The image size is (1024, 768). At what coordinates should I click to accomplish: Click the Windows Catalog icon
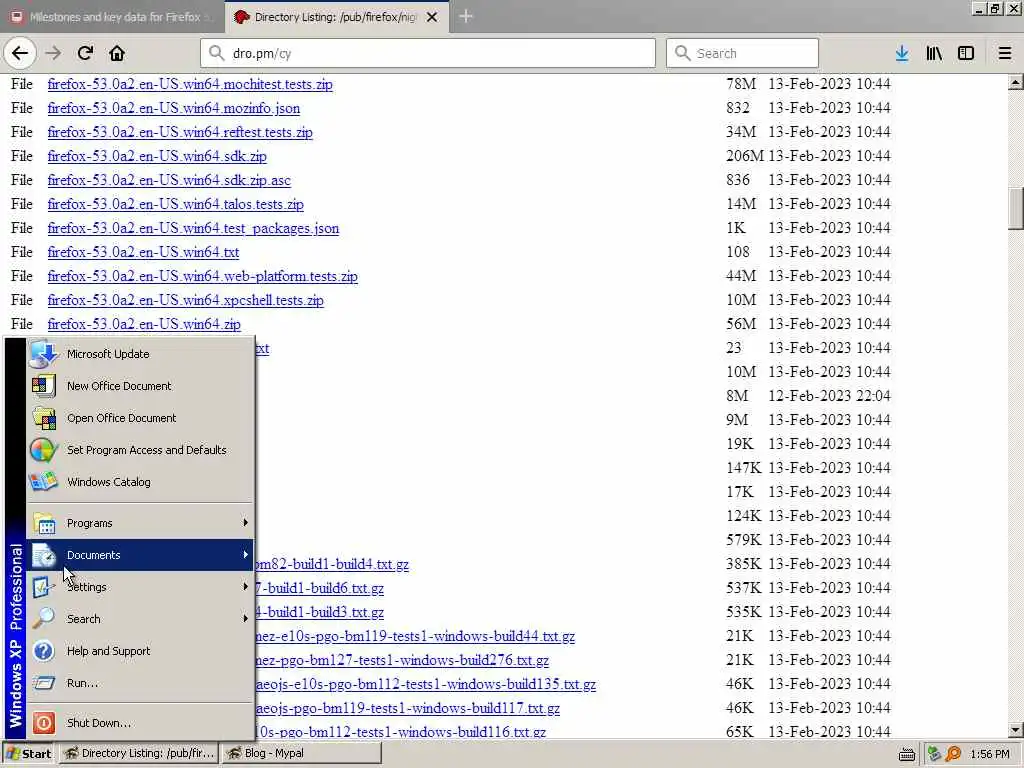click(x=44, y=482)
